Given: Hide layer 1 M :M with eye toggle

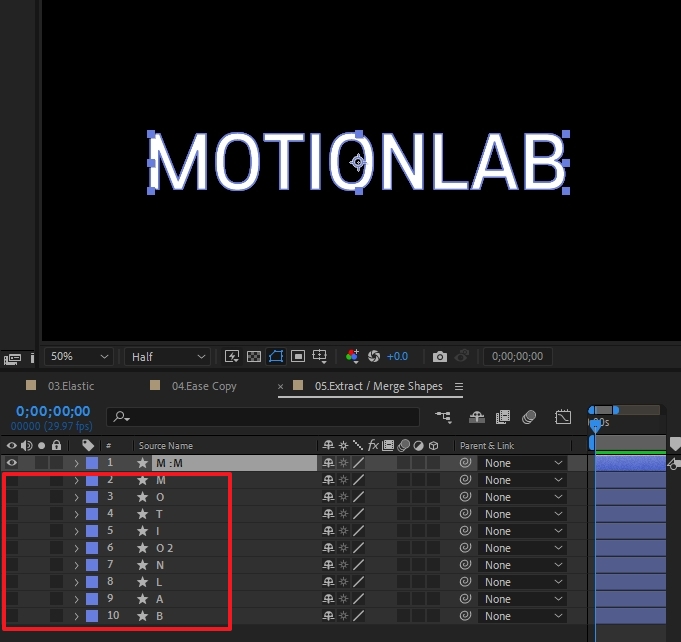Looking at the screenshot, I should click(x=12, y=463).
